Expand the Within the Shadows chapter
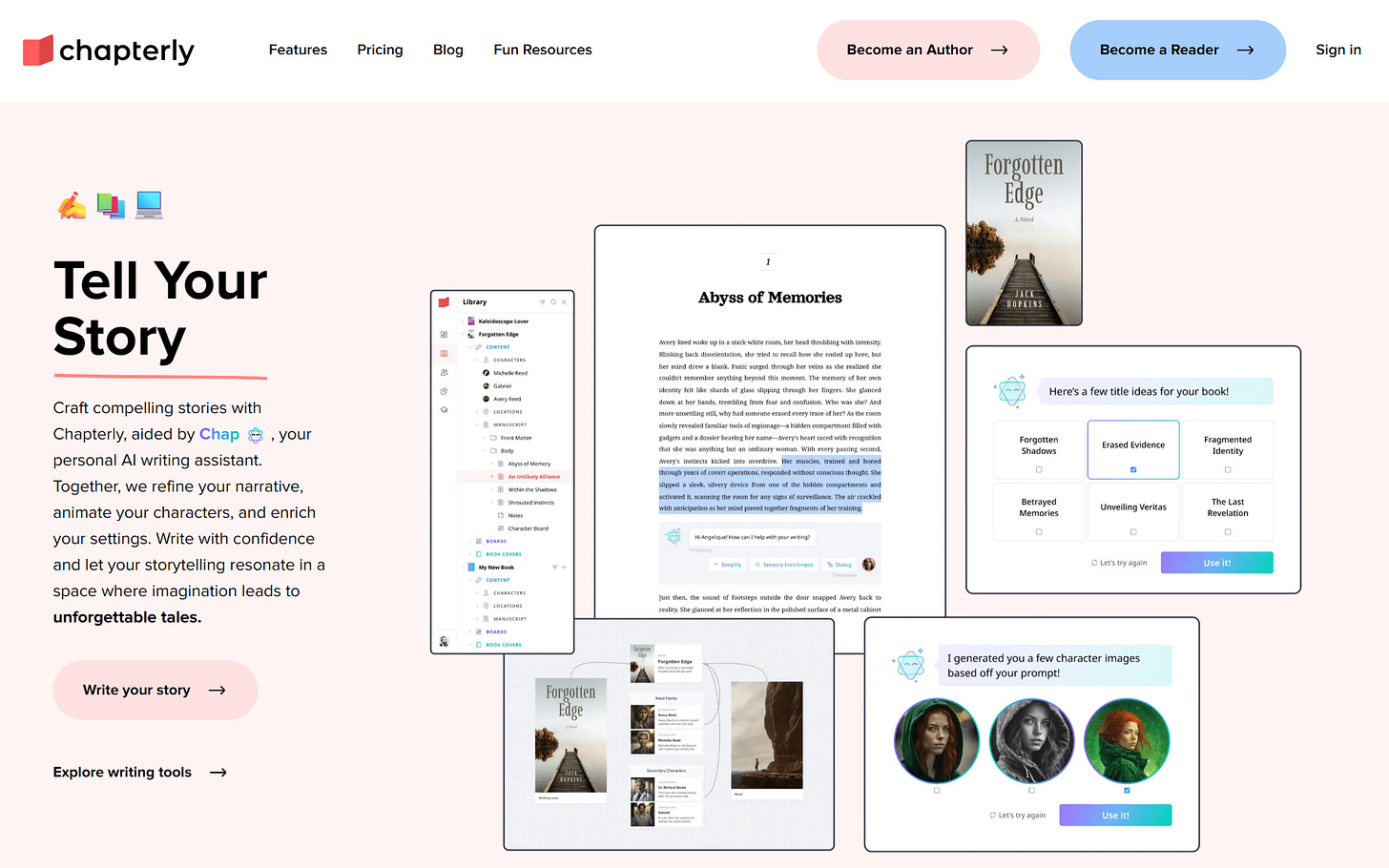 (x=492, y=489)
